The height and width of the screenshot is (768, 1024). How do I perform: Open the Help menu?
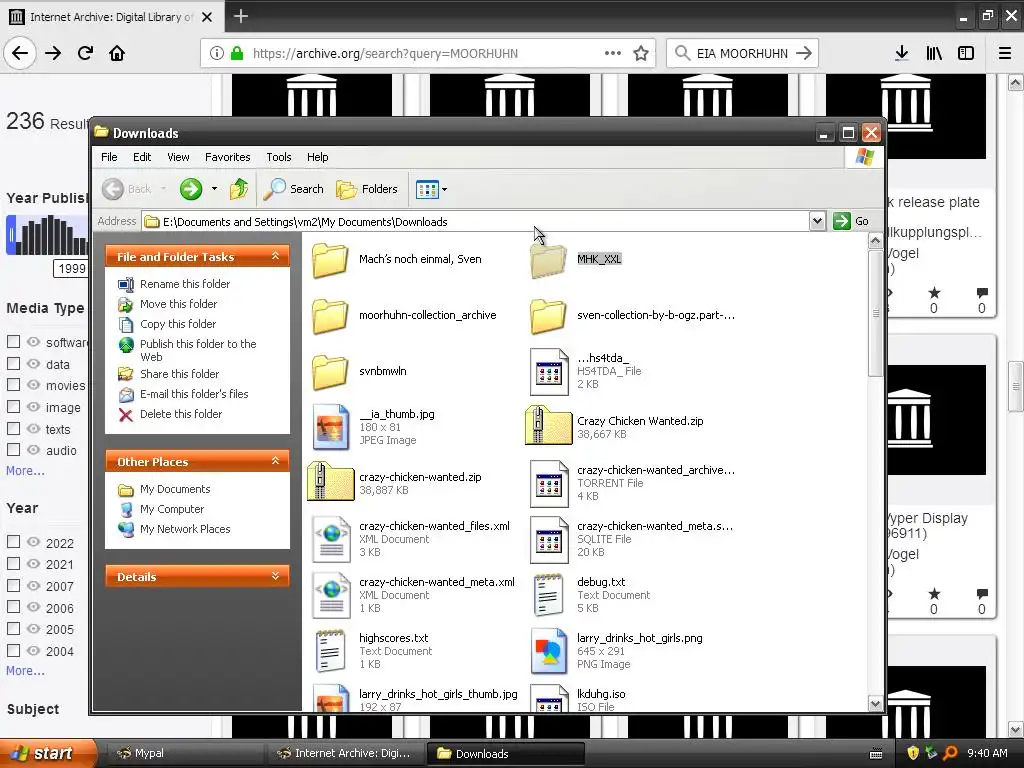pyautogui.click(x=317, y=157)
